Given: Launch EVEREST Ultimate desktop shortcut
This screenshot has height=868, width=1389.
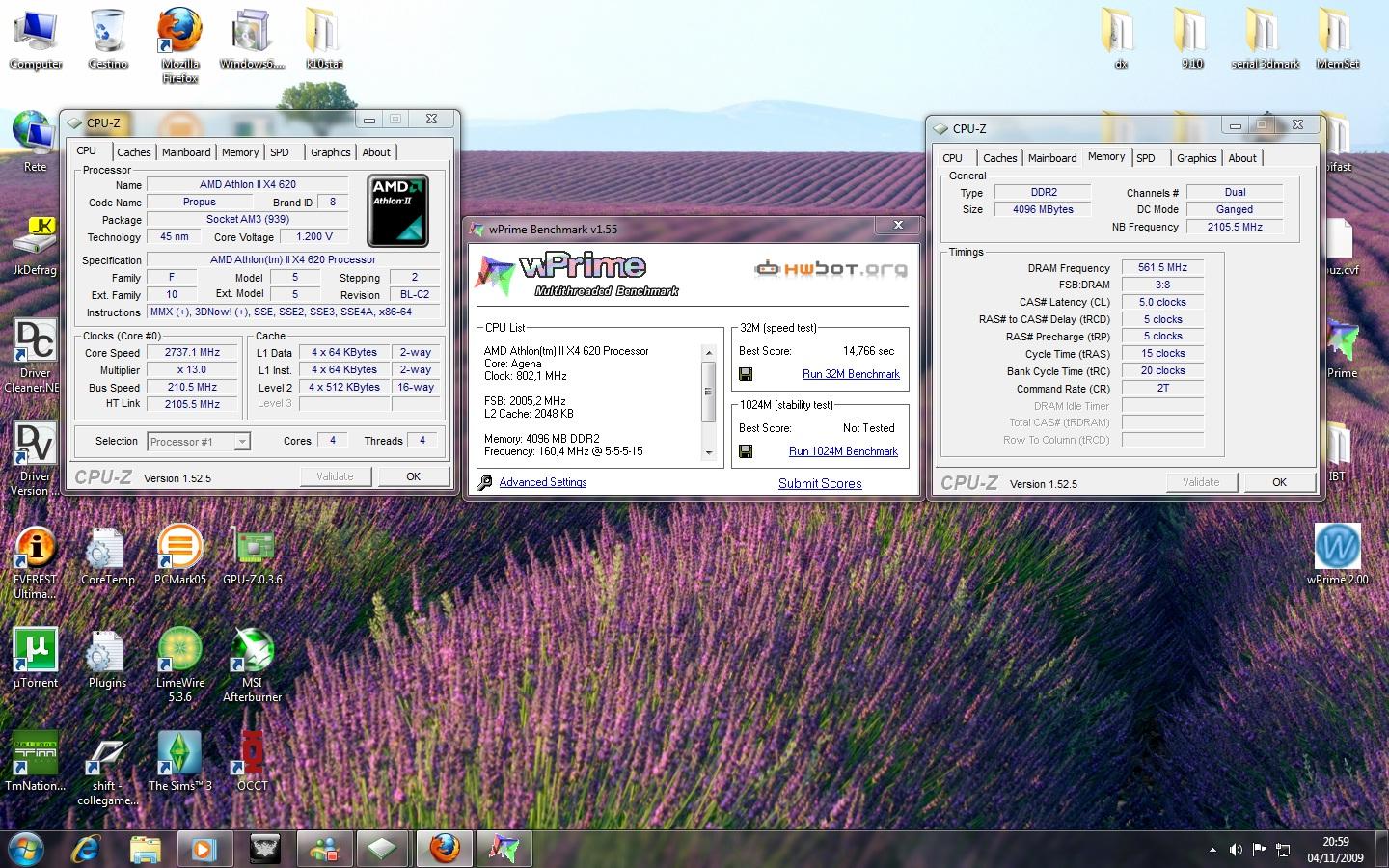Looking at the screenshot, I should (x=35, y=562).
